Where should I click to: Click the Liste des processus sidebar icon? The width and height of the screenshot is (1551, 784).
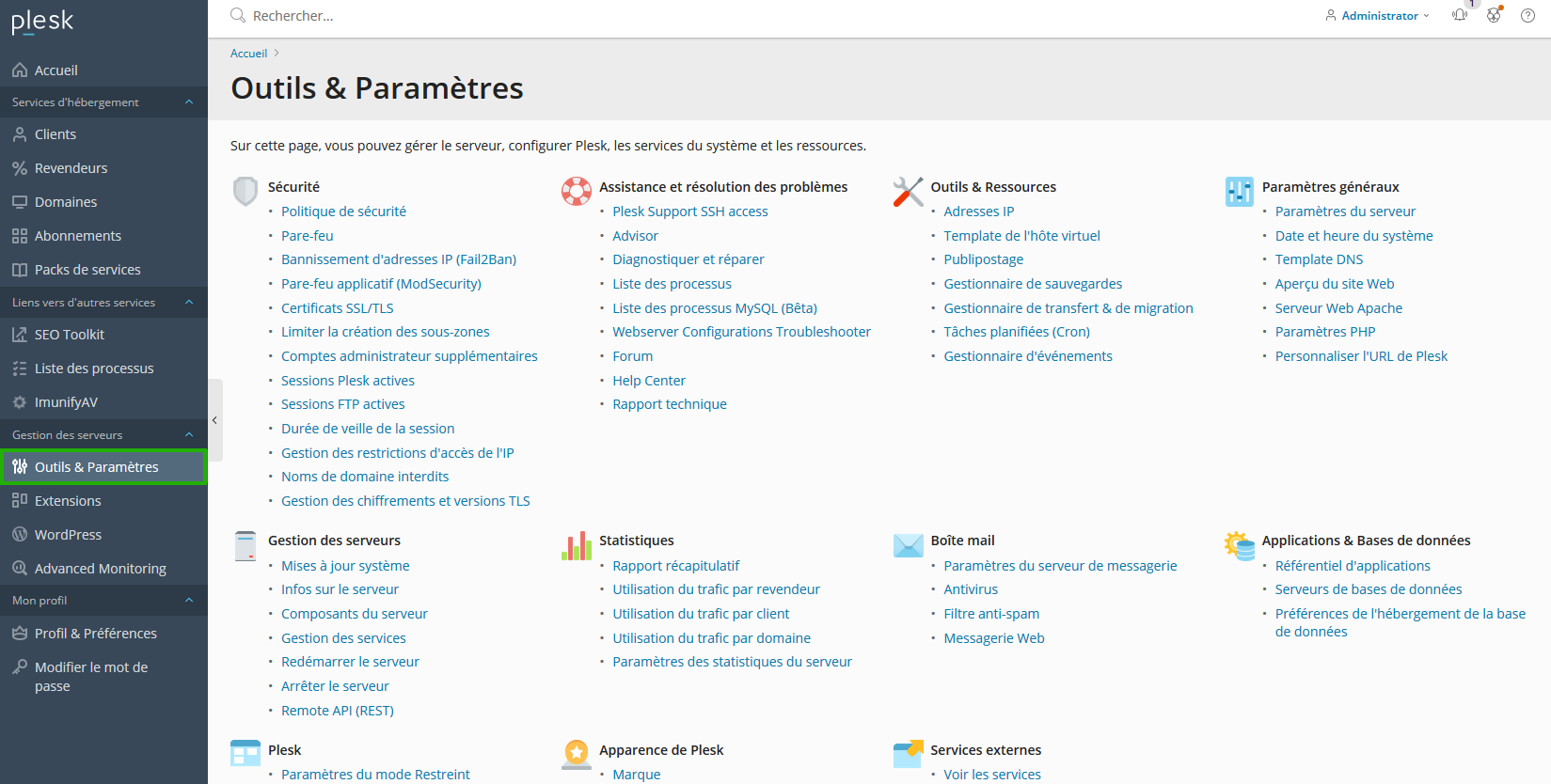pyautogui.click(x=20, y=368)
